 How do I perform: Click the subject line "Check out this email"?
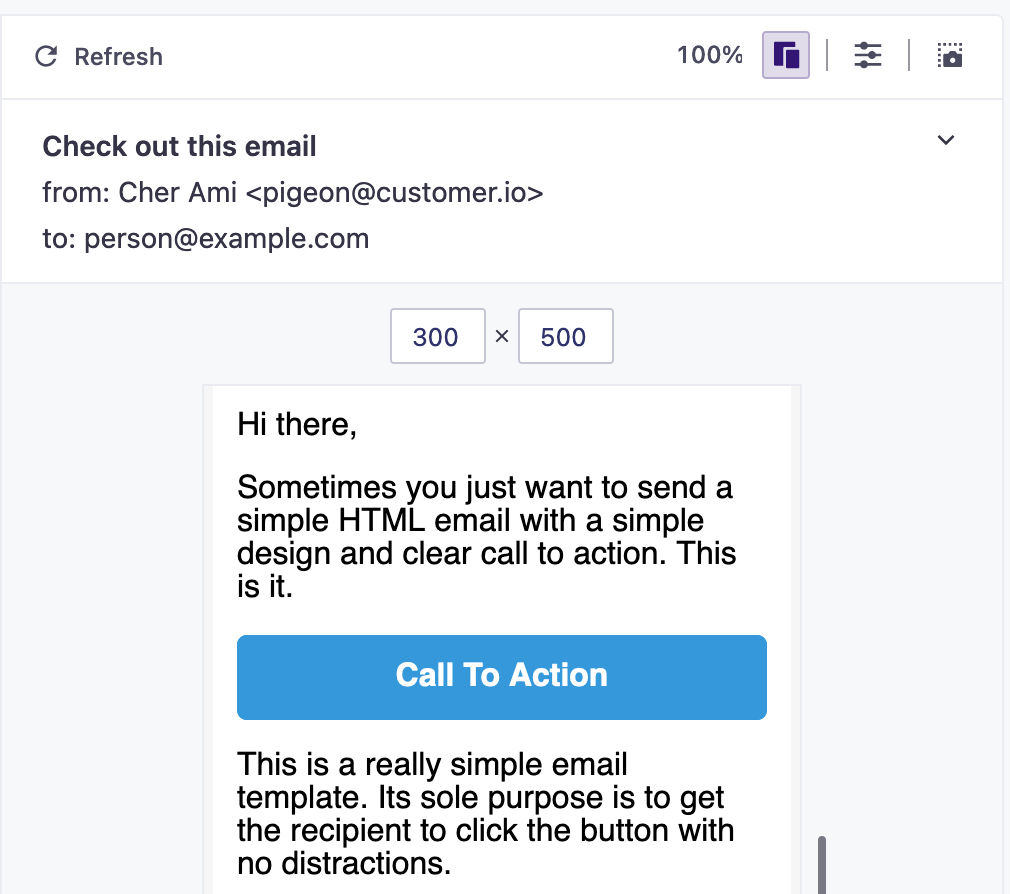point(180,147)
